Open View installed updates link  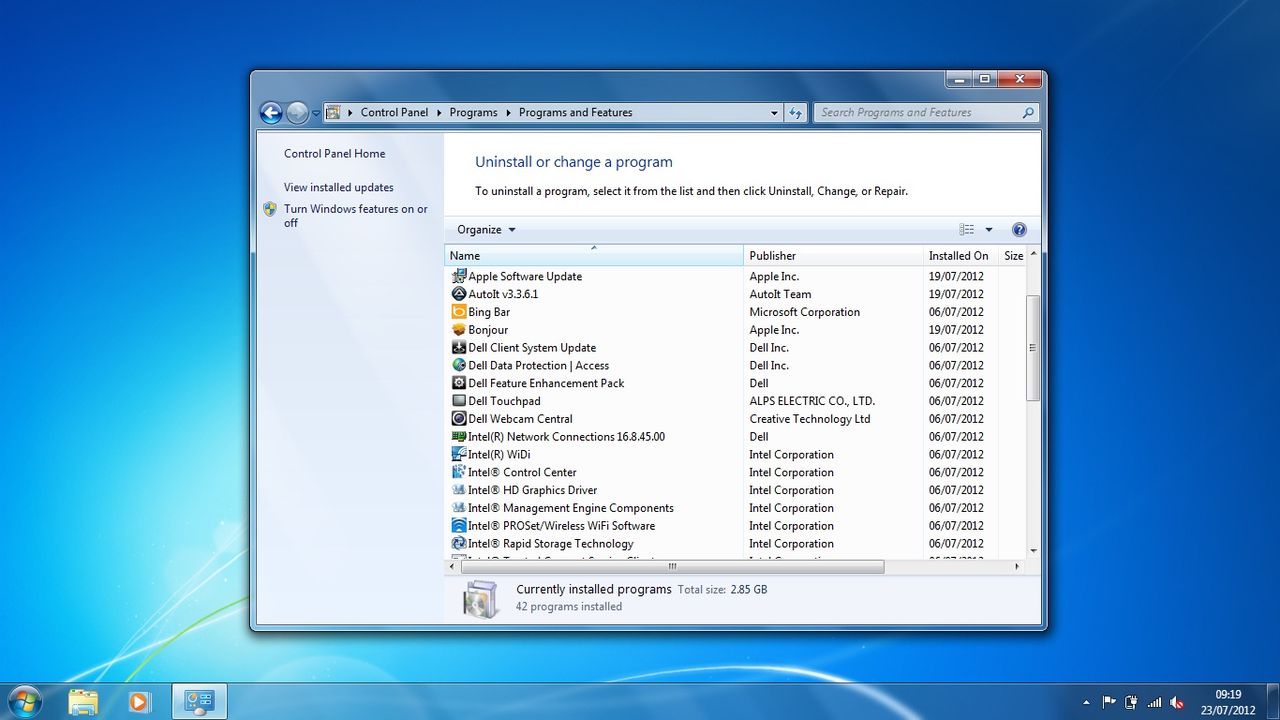pyautogui.click(x=339, y=188)
